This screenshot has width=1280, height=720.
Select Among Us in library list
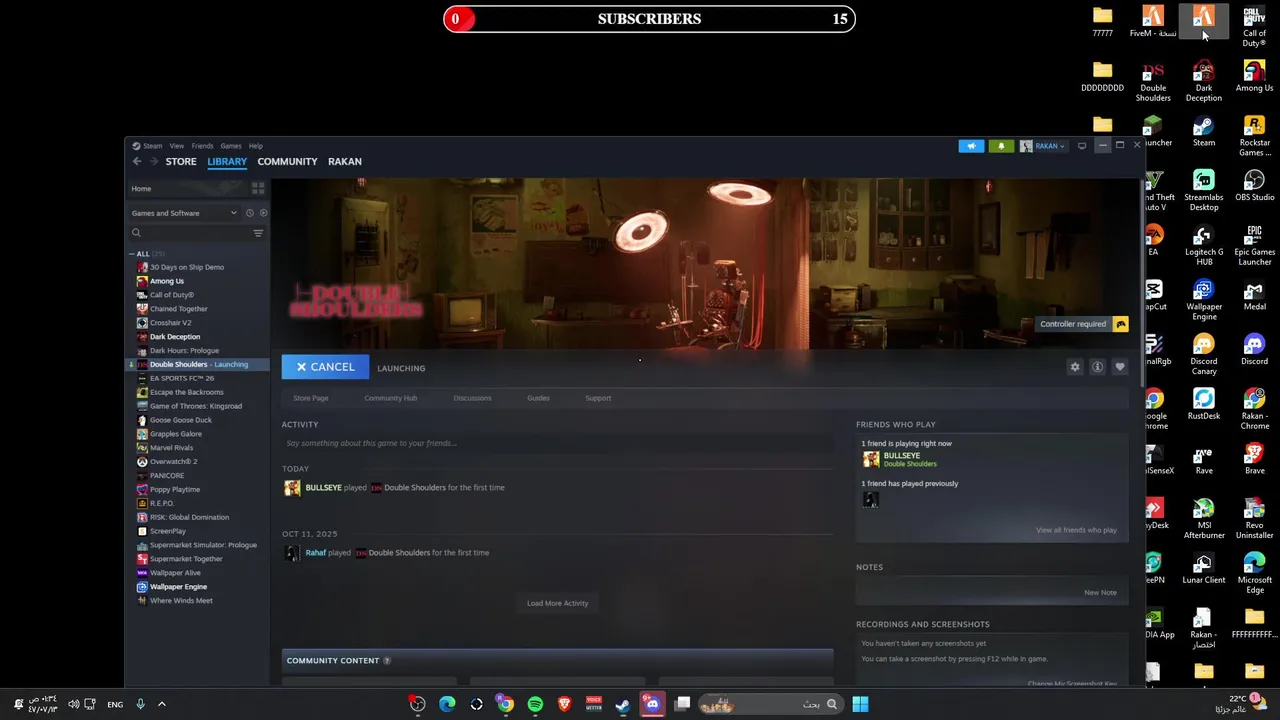(x=167, y=281)
